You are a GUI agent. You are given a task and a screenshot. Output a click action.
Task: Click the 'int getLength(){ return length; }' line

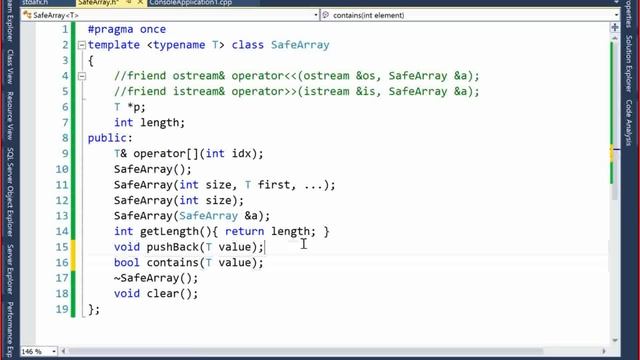222,231
